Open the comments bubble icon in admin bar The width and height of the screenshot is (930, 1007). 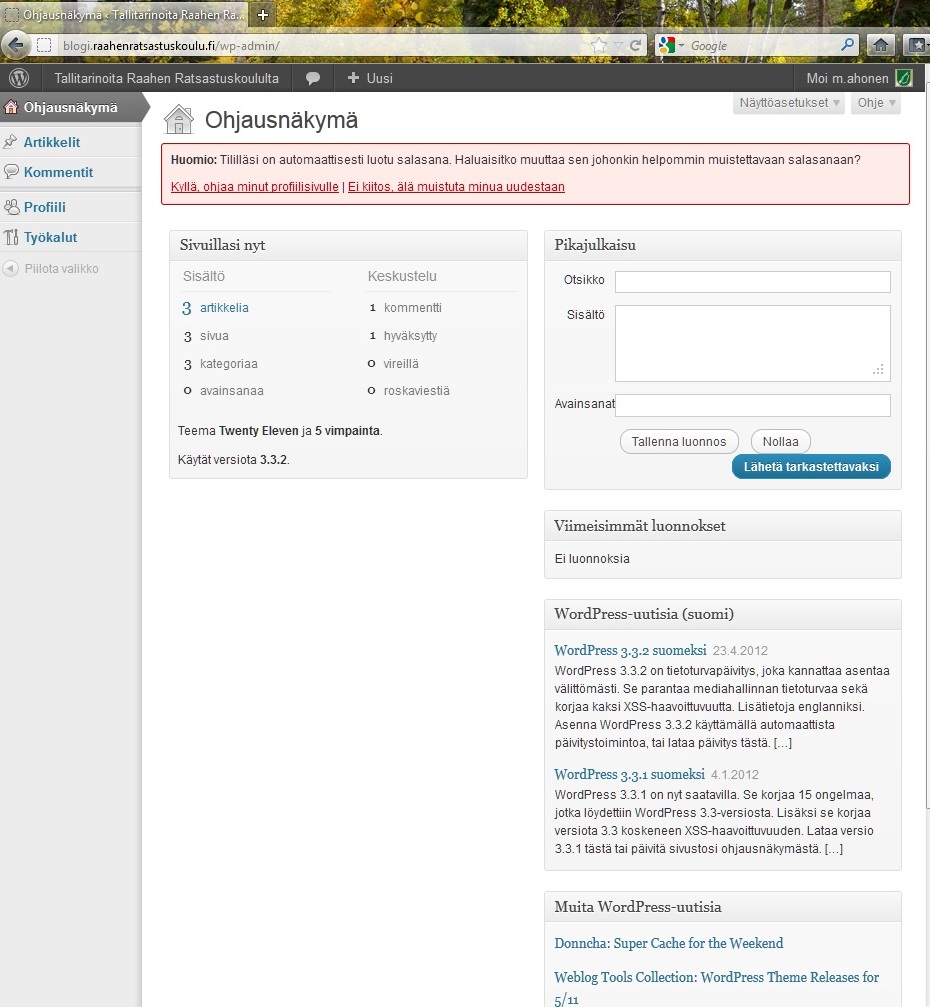(x=313, y=78)
